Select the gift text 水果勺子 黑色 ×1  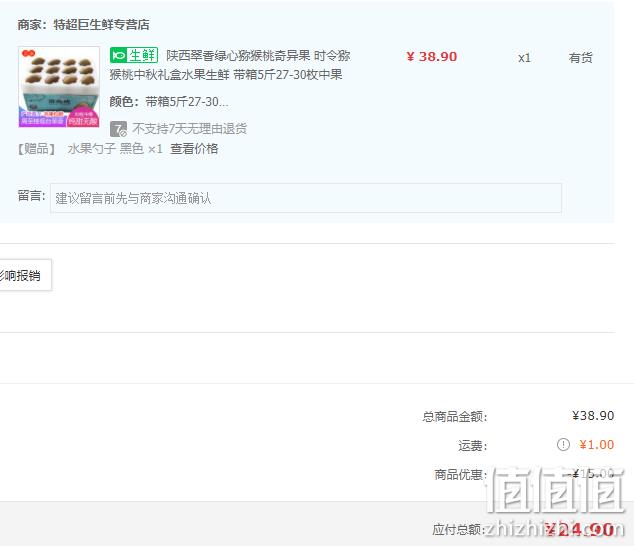click(x=115, y=149)
